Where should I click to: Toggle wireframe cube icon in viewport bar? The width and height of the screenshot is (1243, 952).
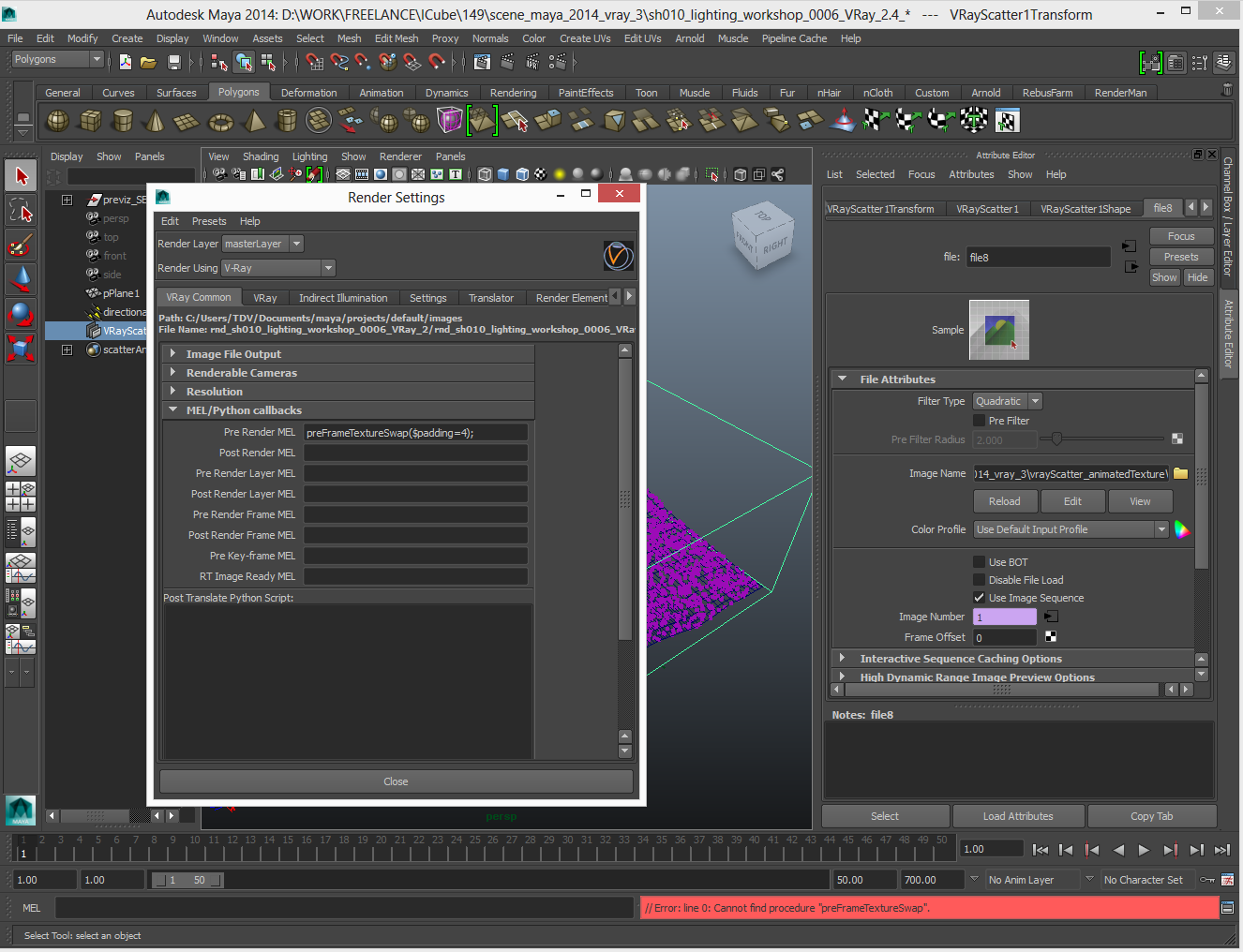(485, 174)
